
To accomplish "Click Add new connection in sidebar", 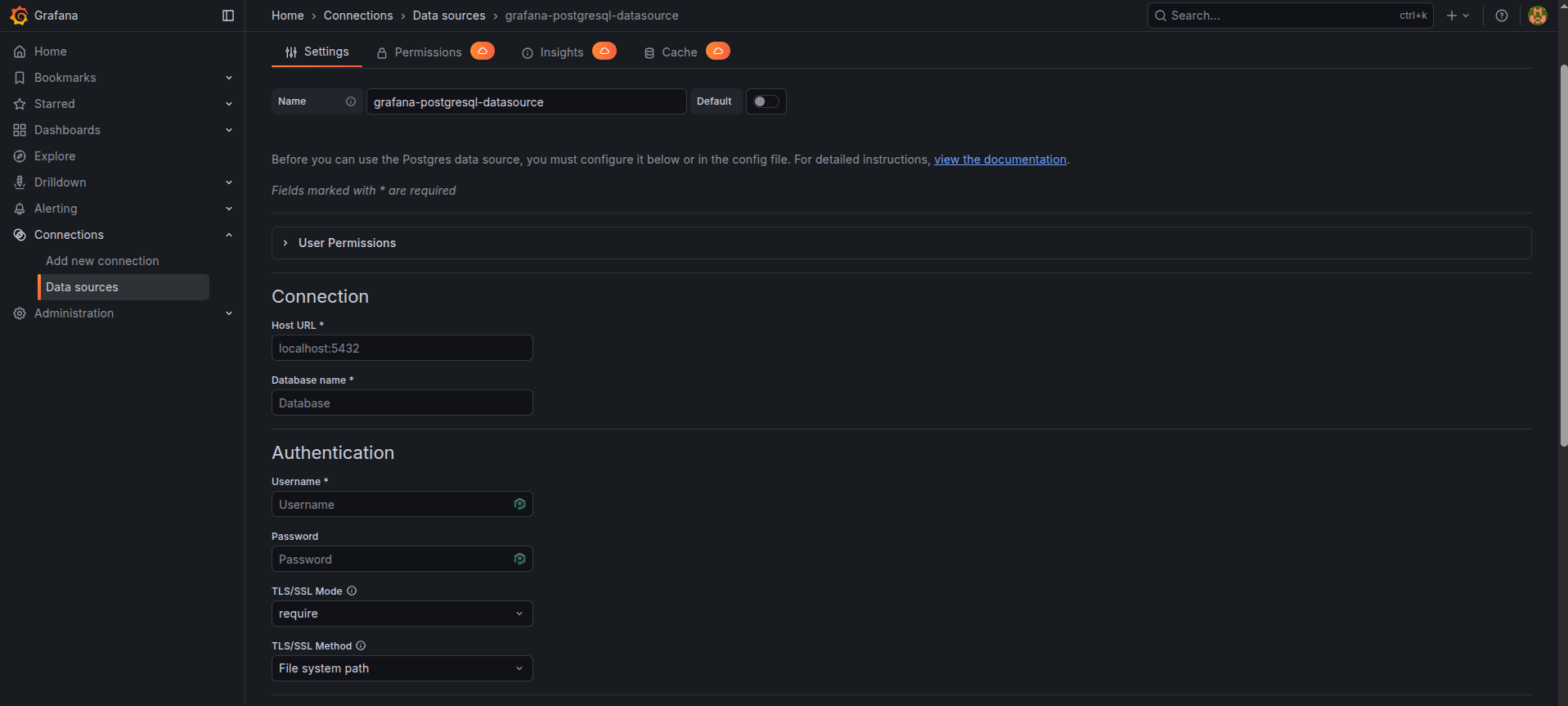I will [x=102, y=261].
